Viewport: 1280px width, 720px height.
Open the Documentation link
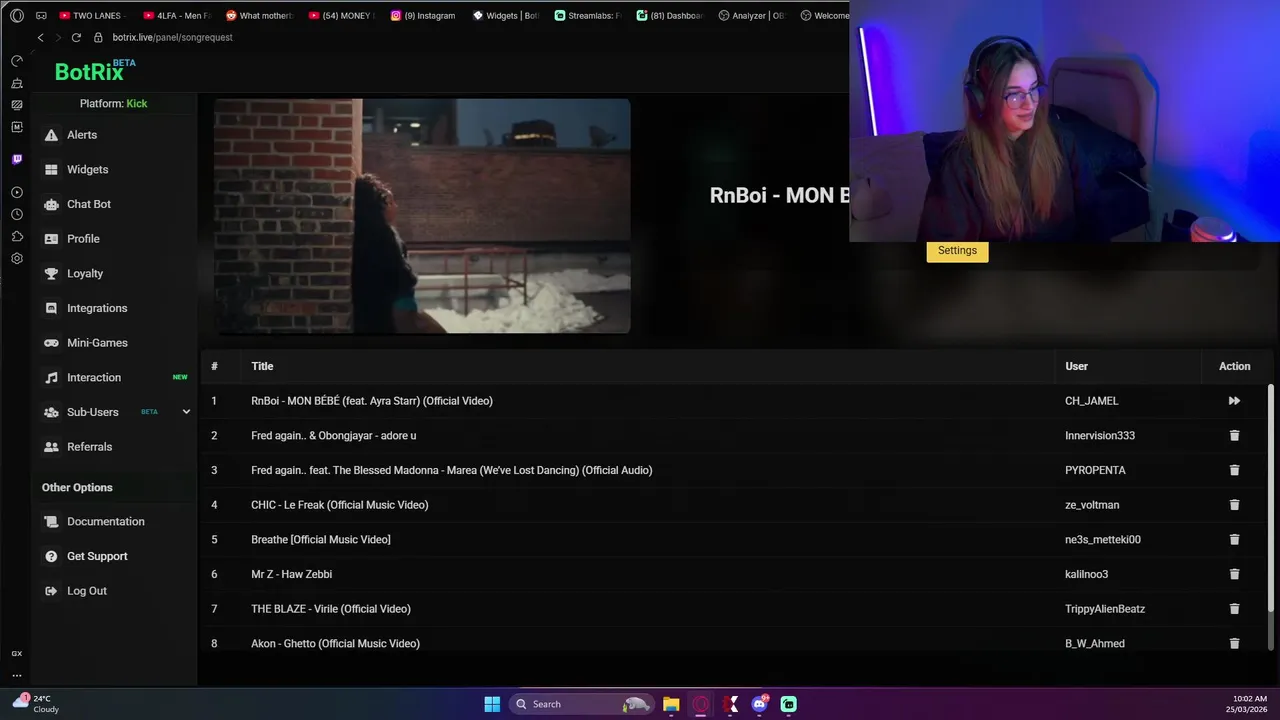coord(105,522)
